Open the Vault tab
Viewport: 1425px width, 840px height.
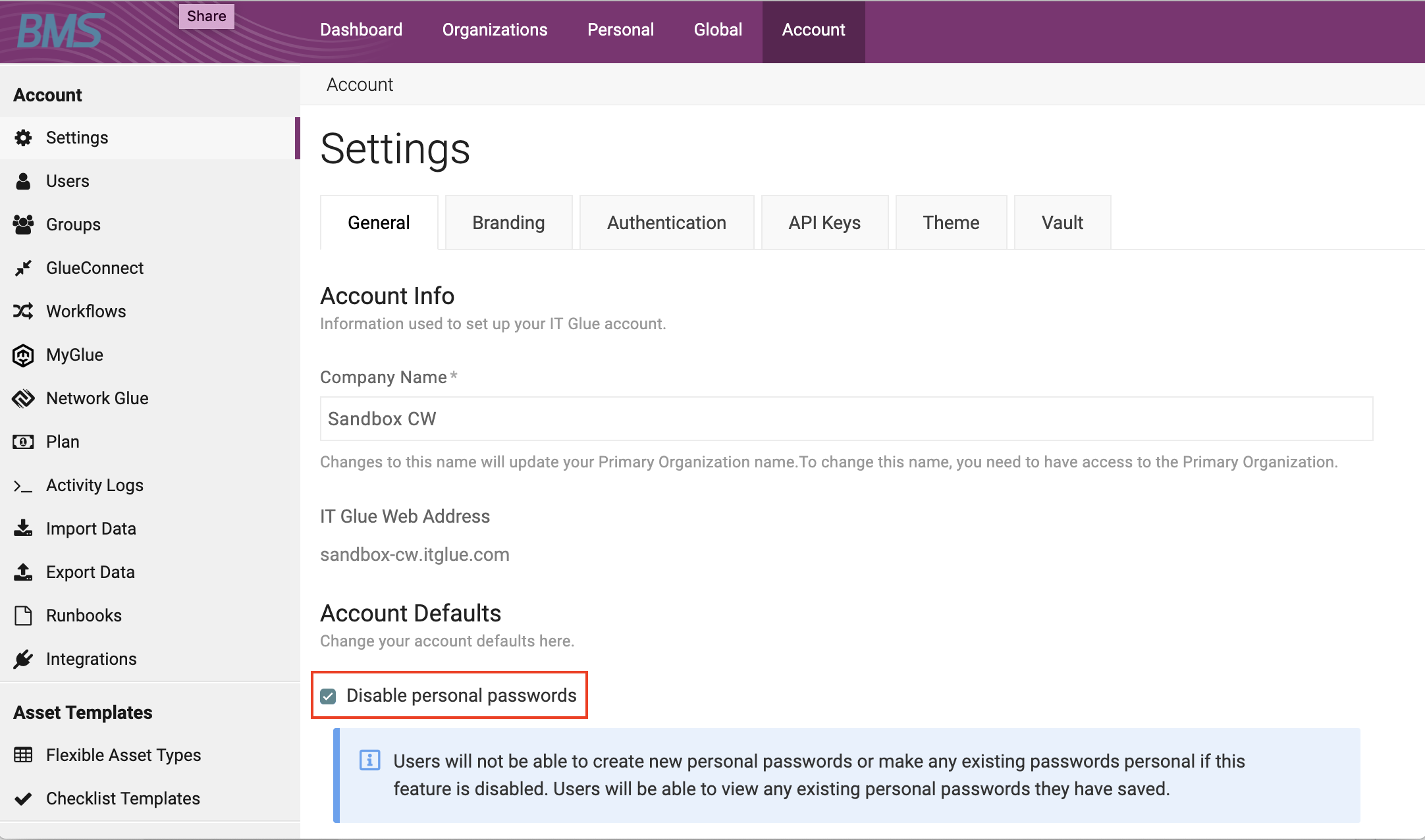tap(1062, 223)
